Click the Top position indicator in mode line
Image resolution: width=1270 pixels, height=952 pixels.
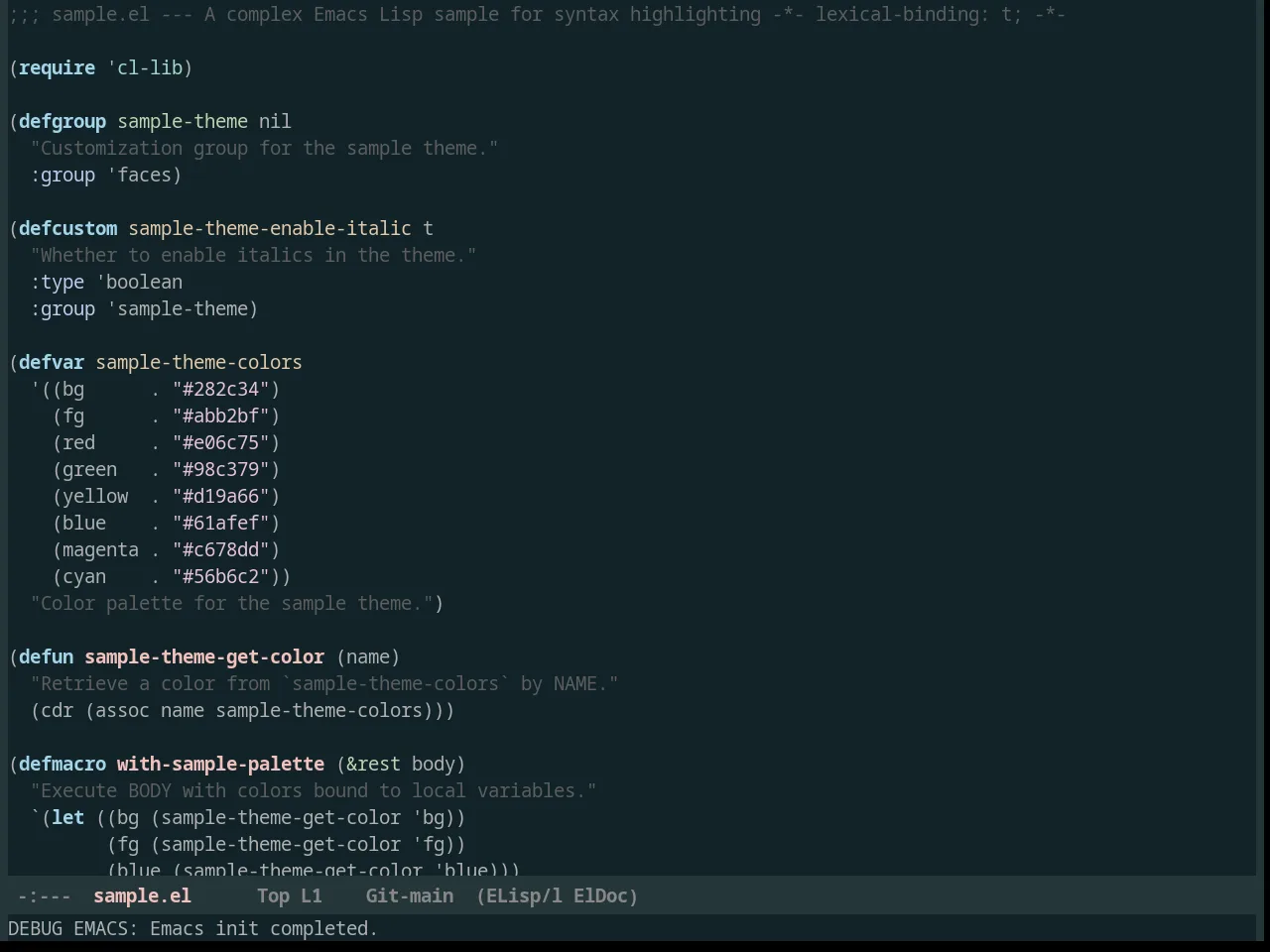273,895
